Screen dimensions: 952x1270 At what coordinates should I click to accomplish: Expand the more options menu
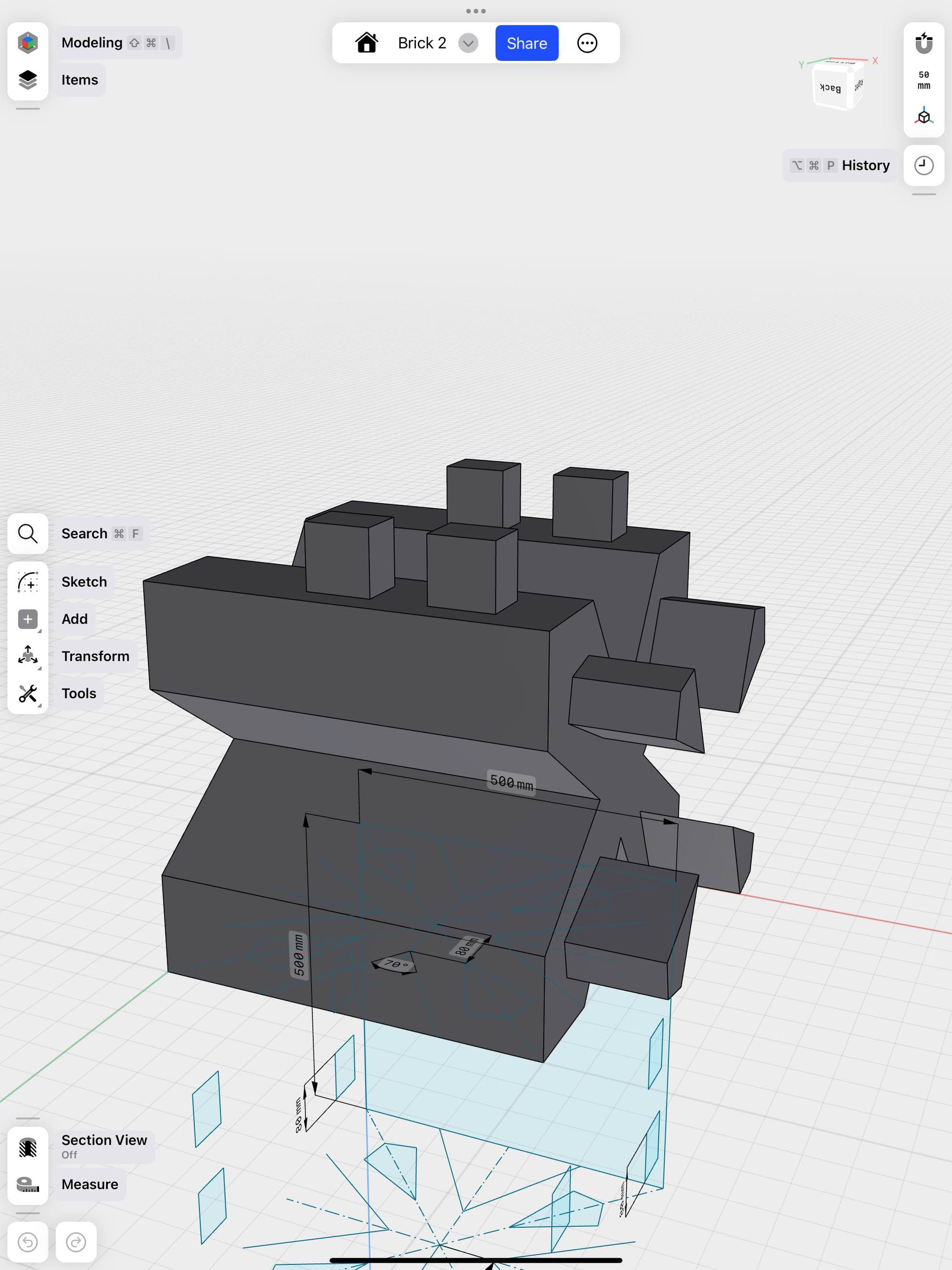pyautogui.click(x=586, y=43)
